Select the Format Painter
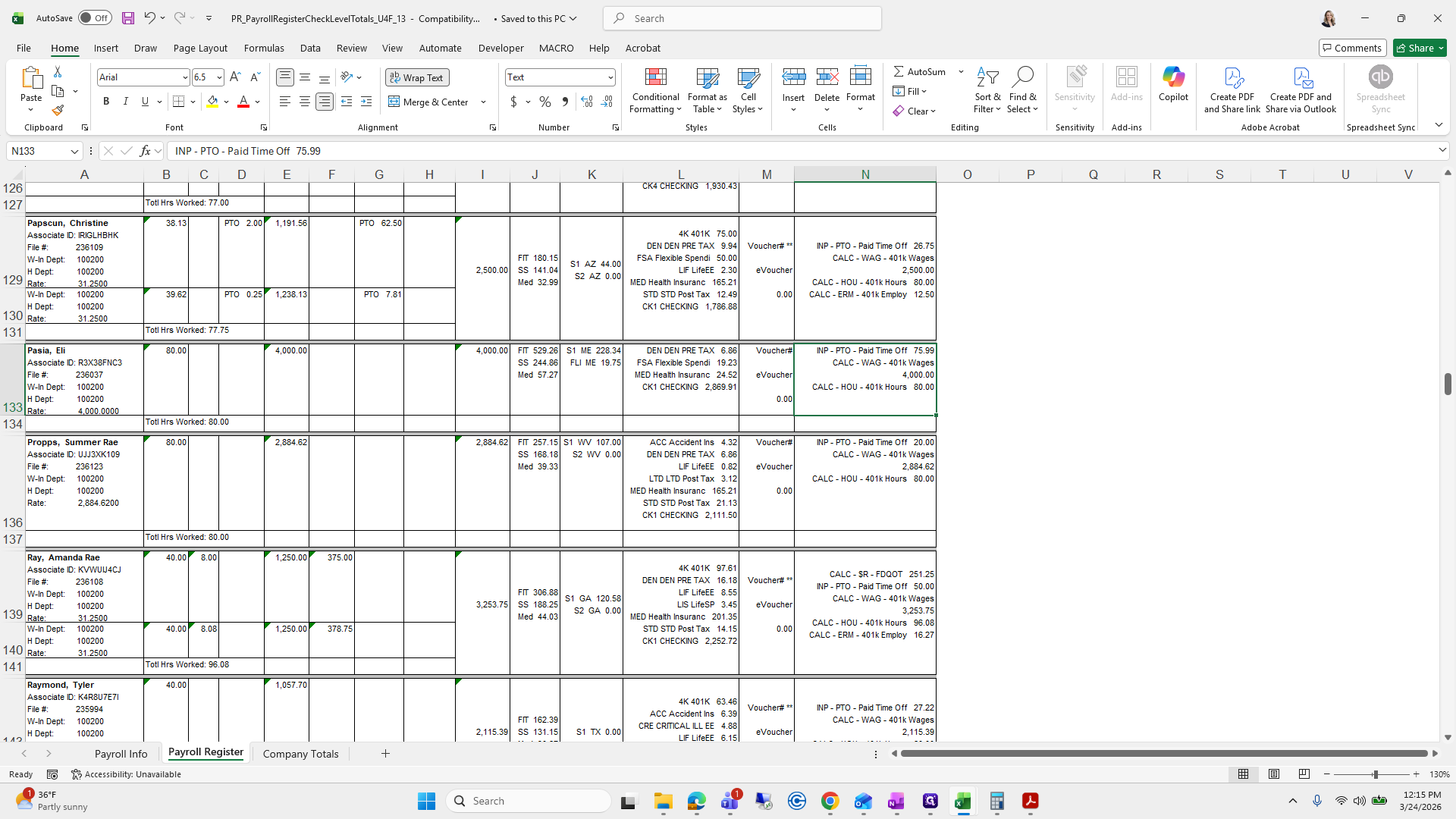Viewport: 1456px width, 819px height. 58,110
